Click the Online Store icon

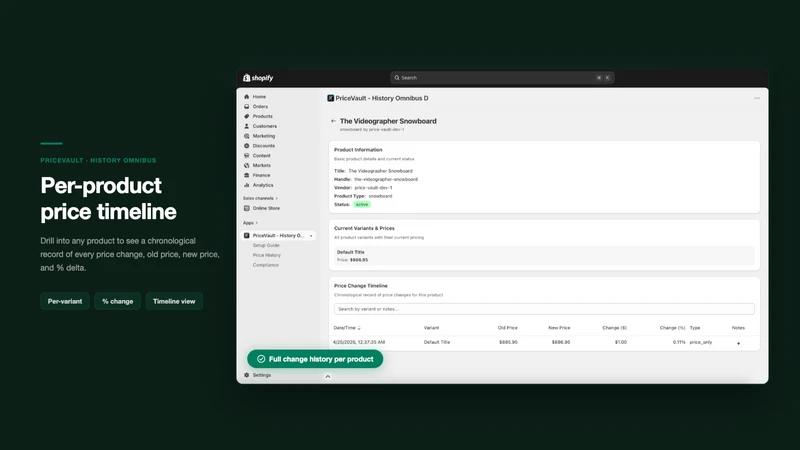[246, 208]
